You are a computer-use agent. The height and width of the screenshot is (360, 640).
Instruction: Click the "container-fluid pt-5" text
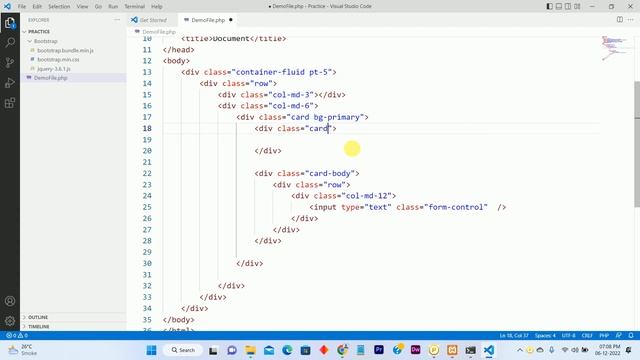coord(282,72)
